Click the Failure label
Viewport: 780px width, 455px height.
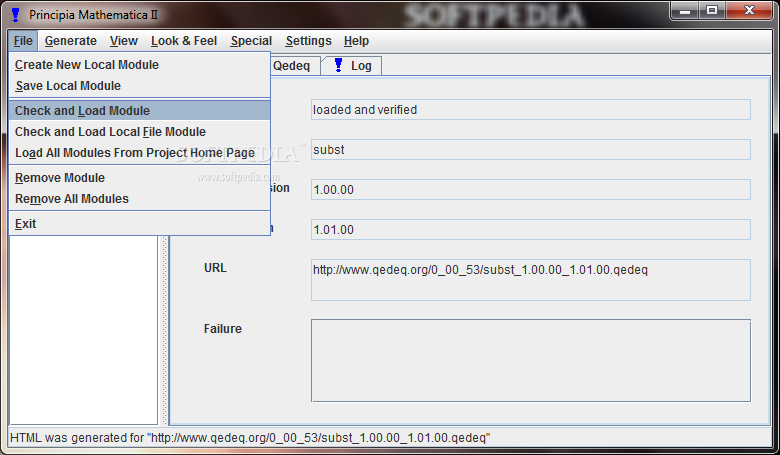(223, 329)
